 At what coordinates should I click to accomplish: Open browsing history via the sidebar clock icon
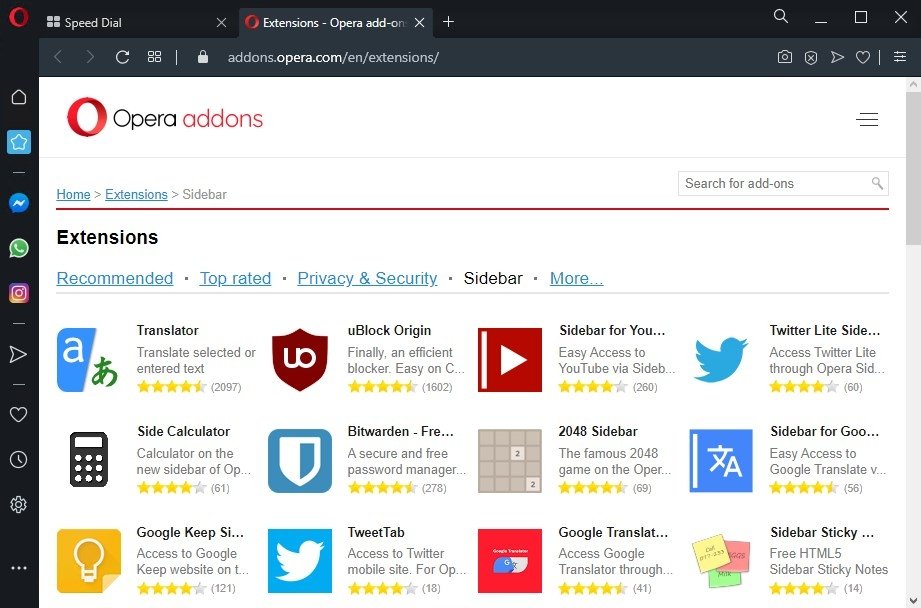[x=18, y=459]
